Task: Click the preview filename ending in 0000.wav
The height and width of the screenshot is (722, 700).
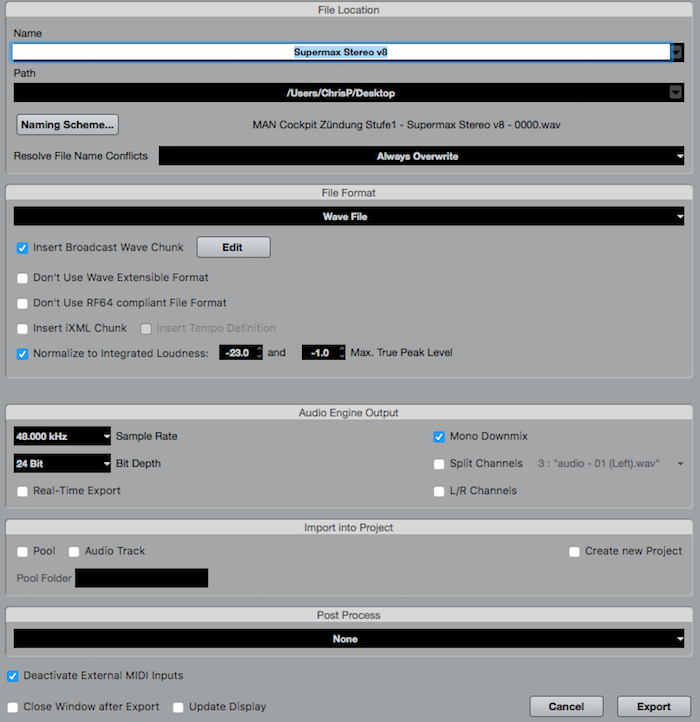Action: [x=406, y=125]
